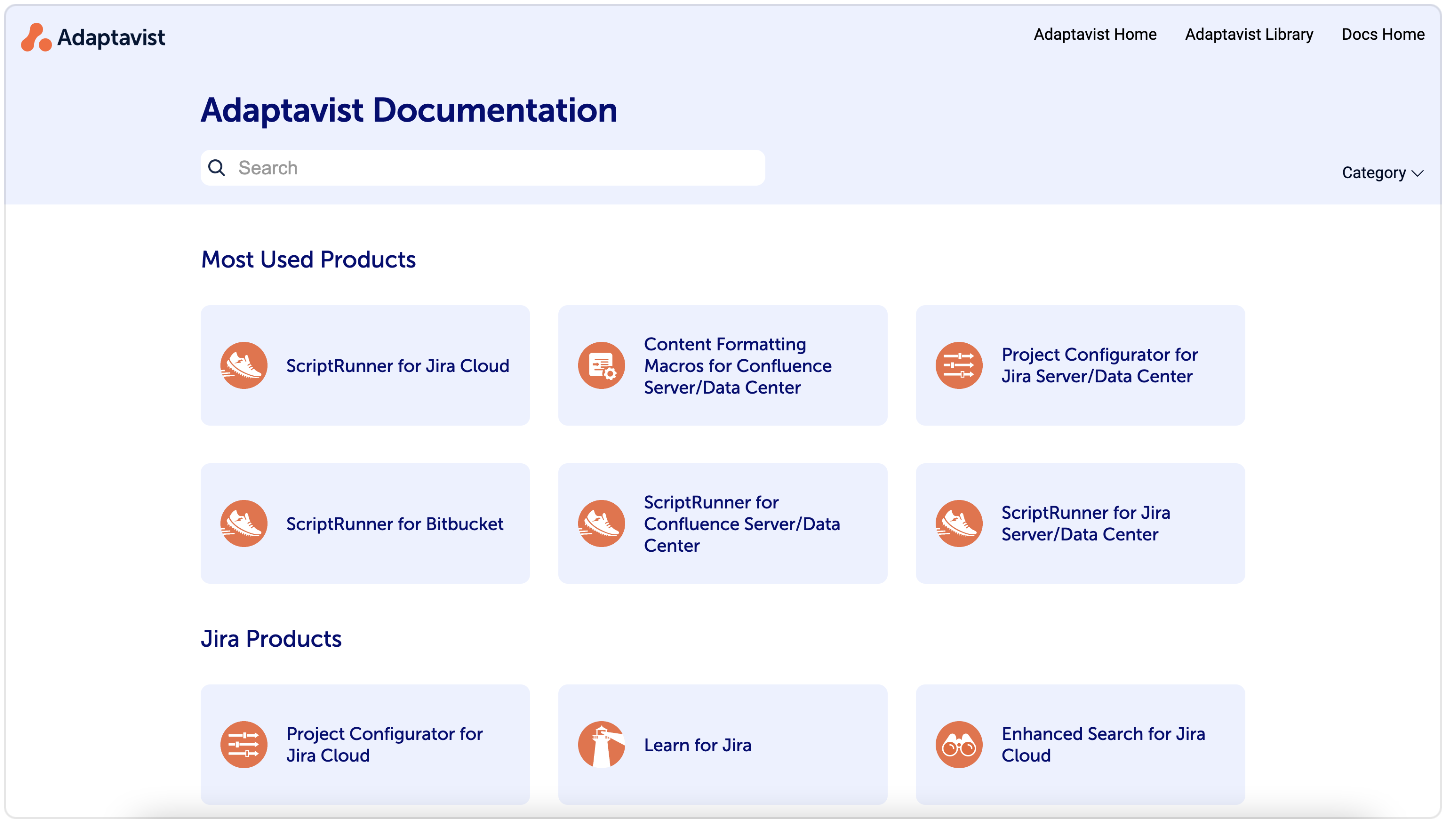The image size is (1450, 824).
Task: Click the Most Used Products heading
Action: pos(308,260)
